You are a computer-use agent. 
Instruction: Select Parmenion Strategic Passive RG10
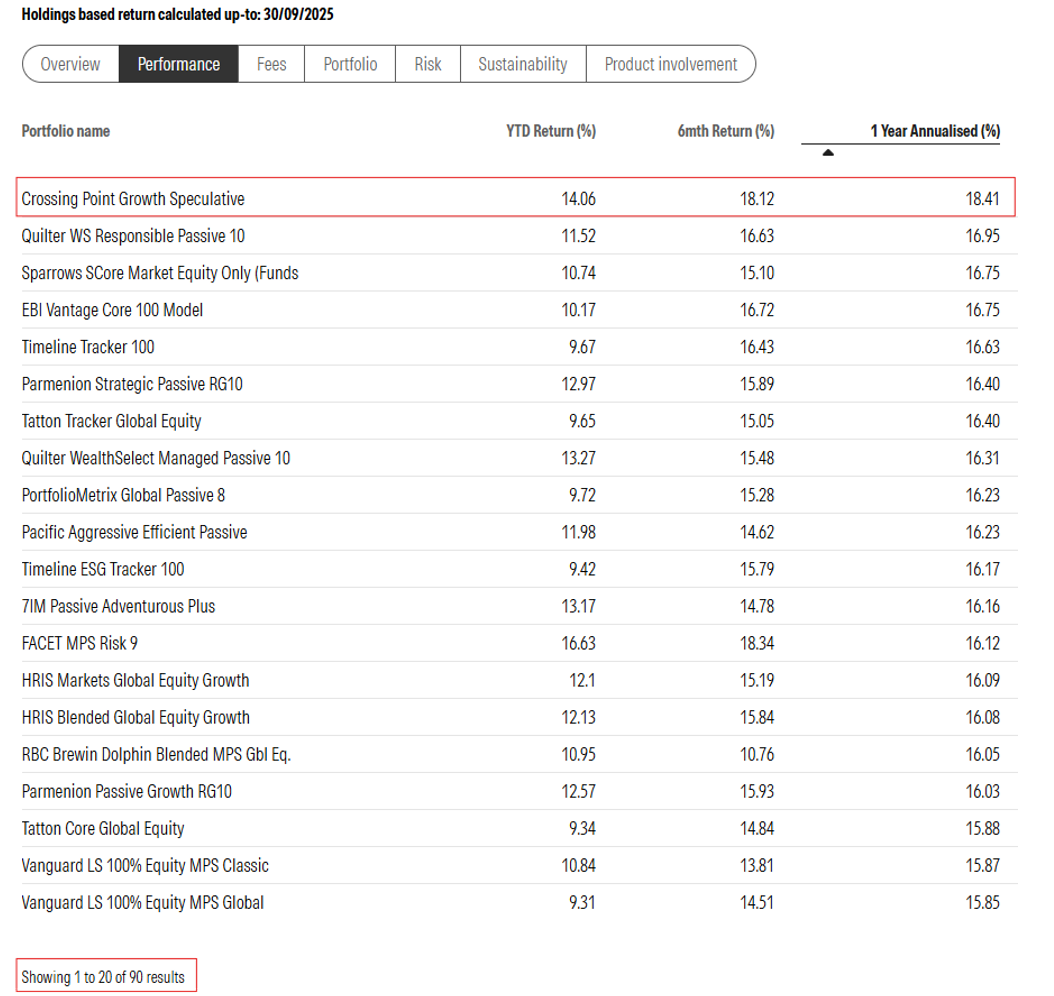pyautogui.click(x=132, y=384)
